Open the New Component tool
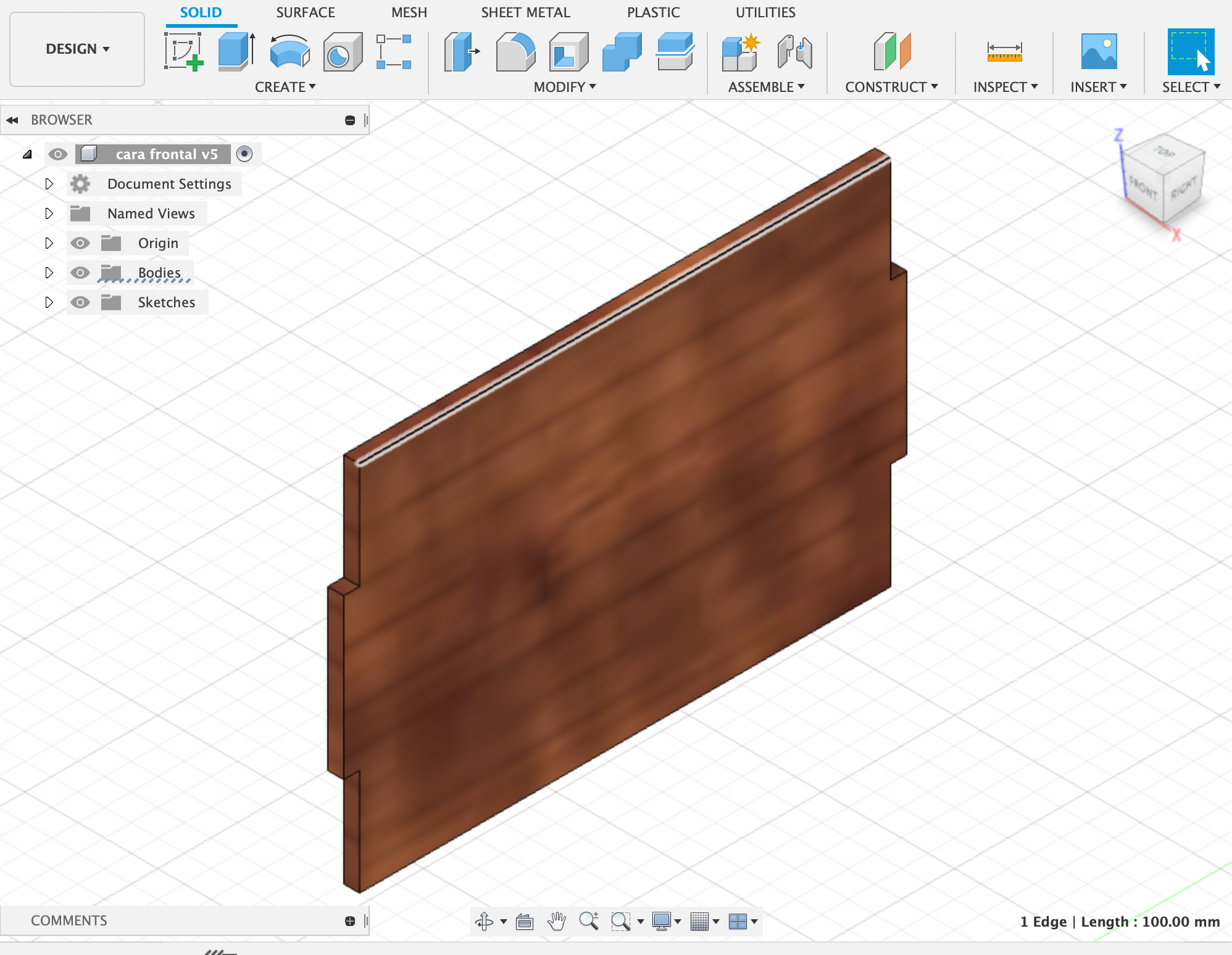Image resolution: width=1232 pixels, height=955 pixels. pos(741,52)
